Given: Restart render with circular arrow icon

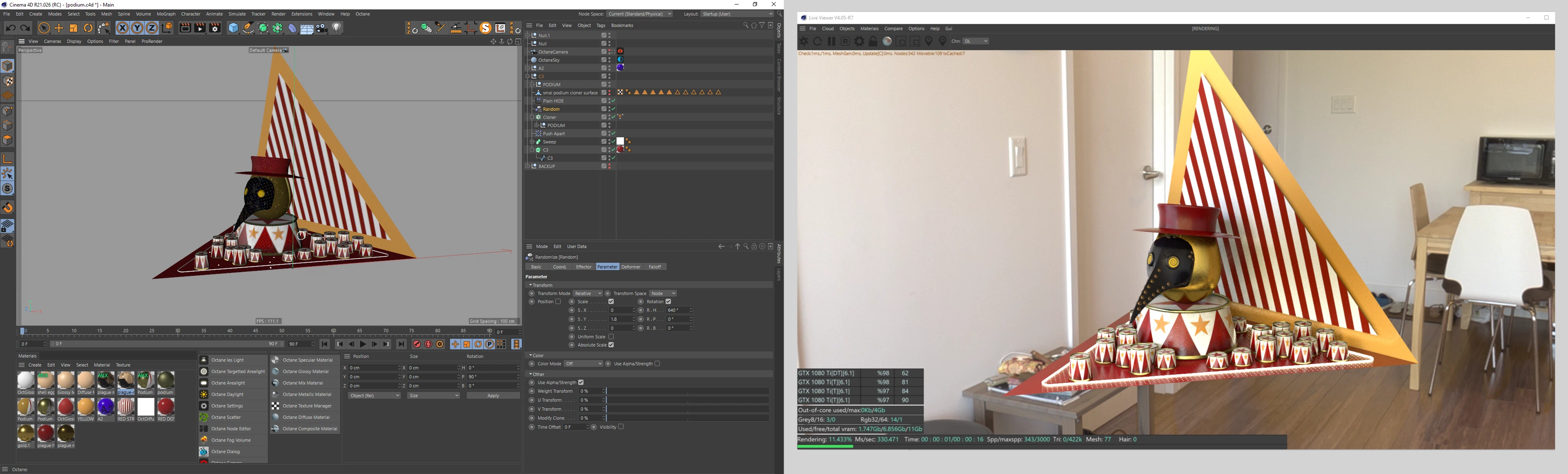Looking at the screenshot, I should pos(817,41).
